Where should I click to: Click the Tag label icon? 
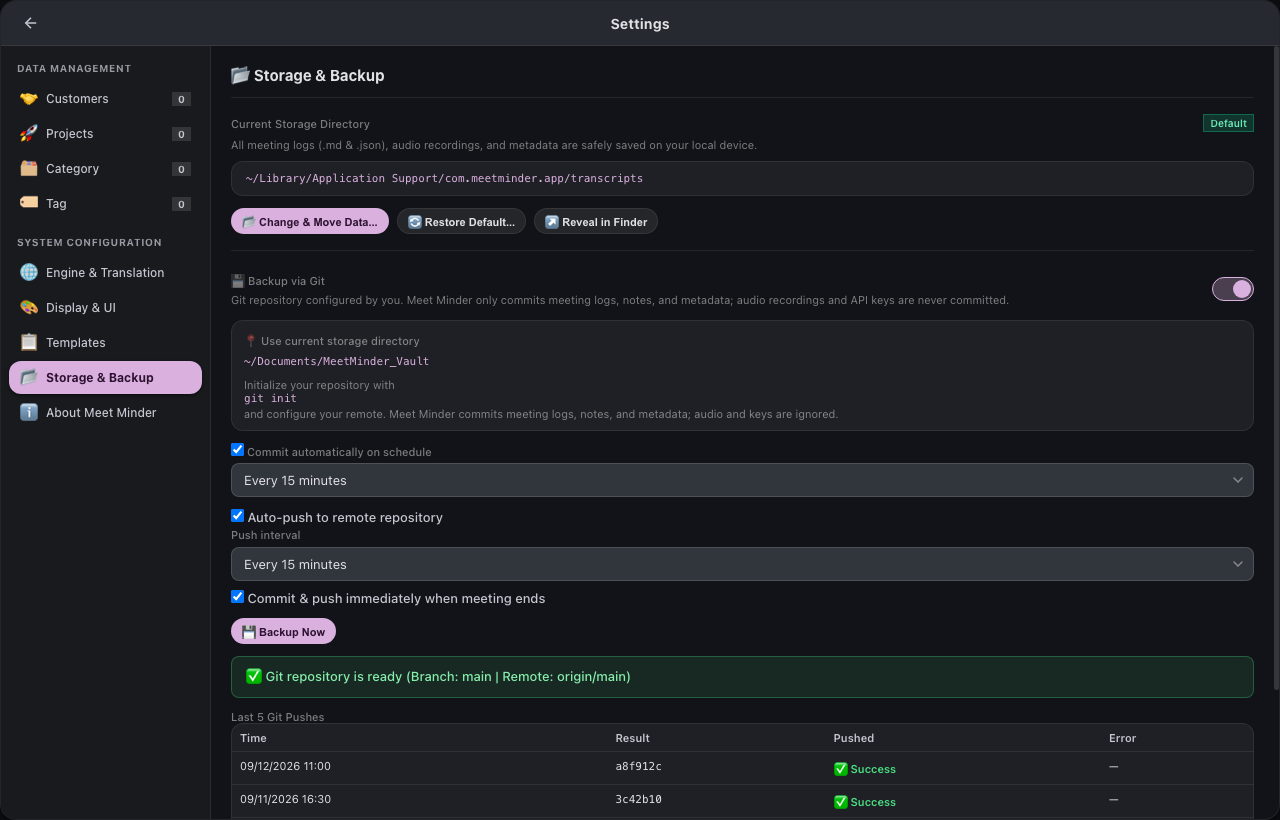(x=29, y=203)
